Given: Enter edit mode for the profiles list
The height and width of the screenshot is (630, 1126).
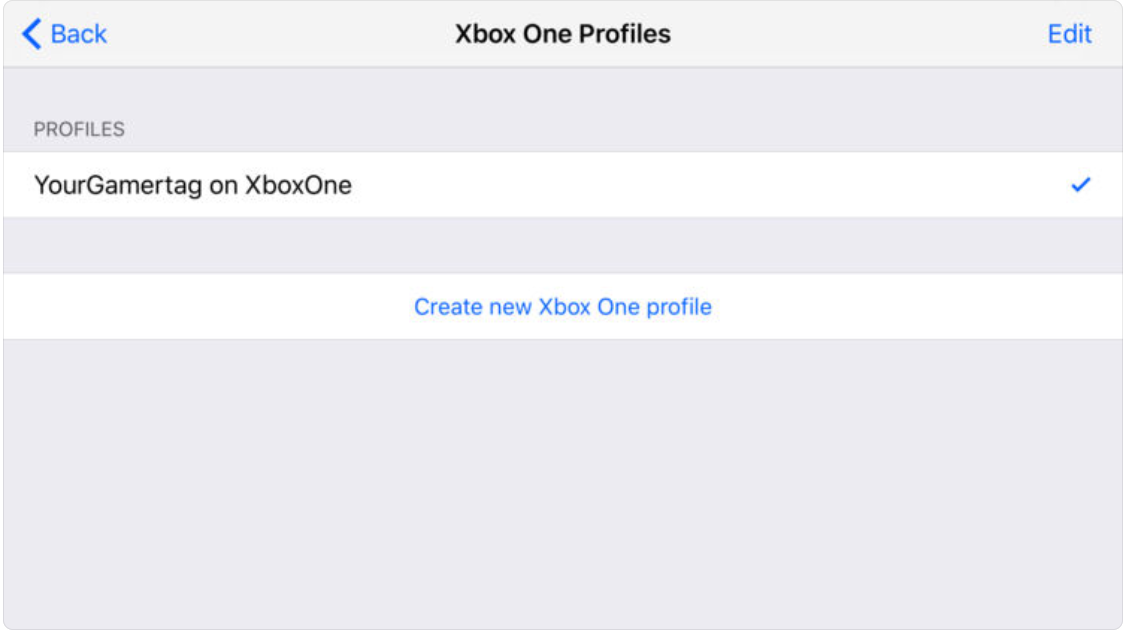Looking at the screenshot, I should tap(1069, 34).
